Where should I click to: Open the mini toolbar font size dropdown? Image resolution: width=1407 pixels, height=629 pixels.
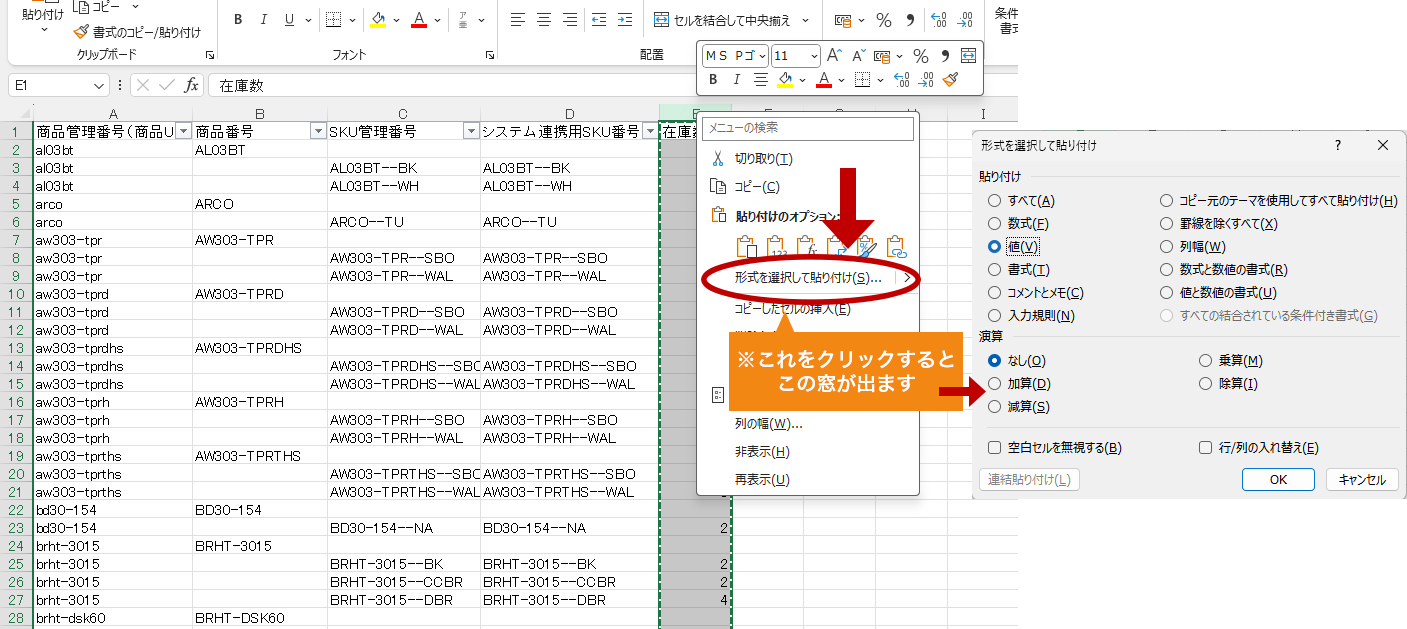814,56
